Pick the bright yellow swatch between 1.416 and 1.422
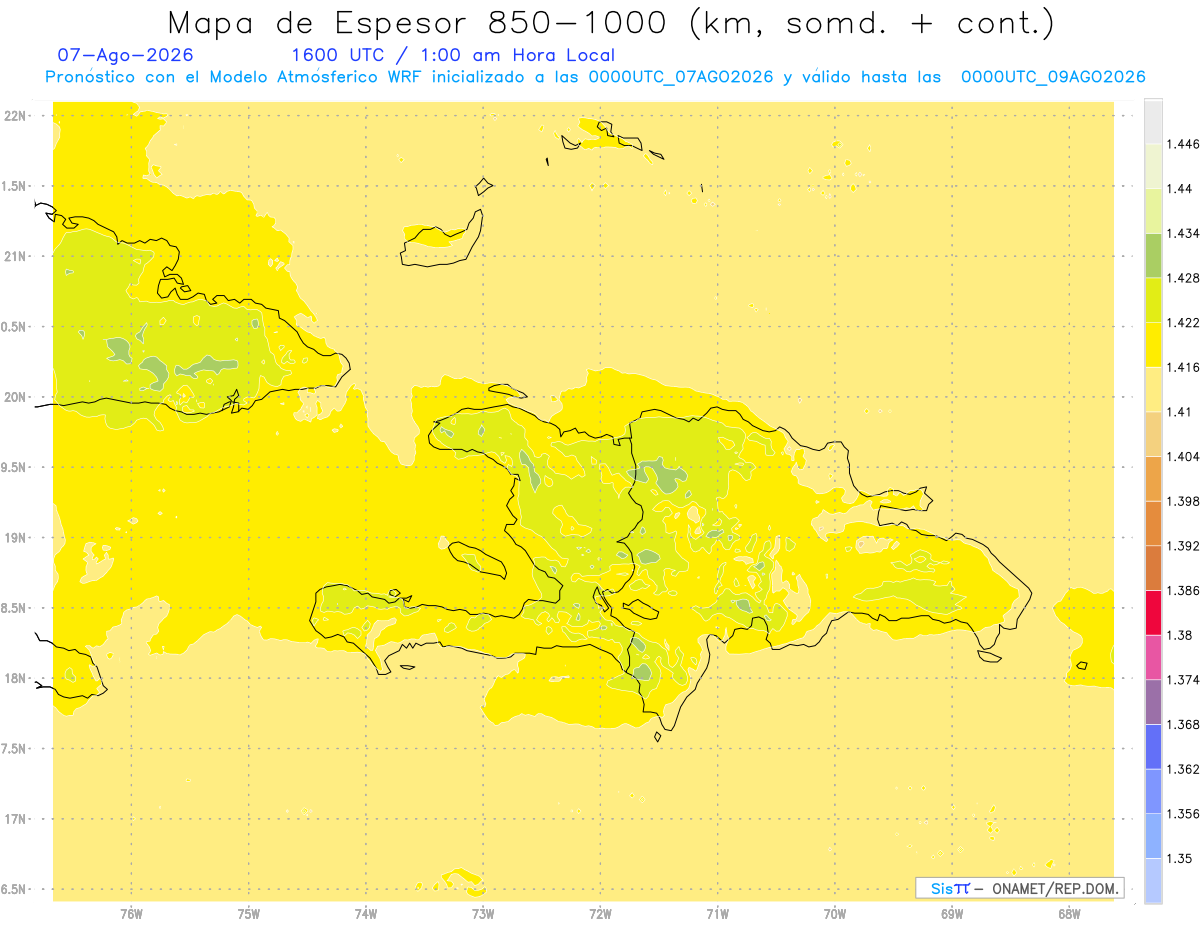The image size is (1200, 927). click(x=1153, y=345)
